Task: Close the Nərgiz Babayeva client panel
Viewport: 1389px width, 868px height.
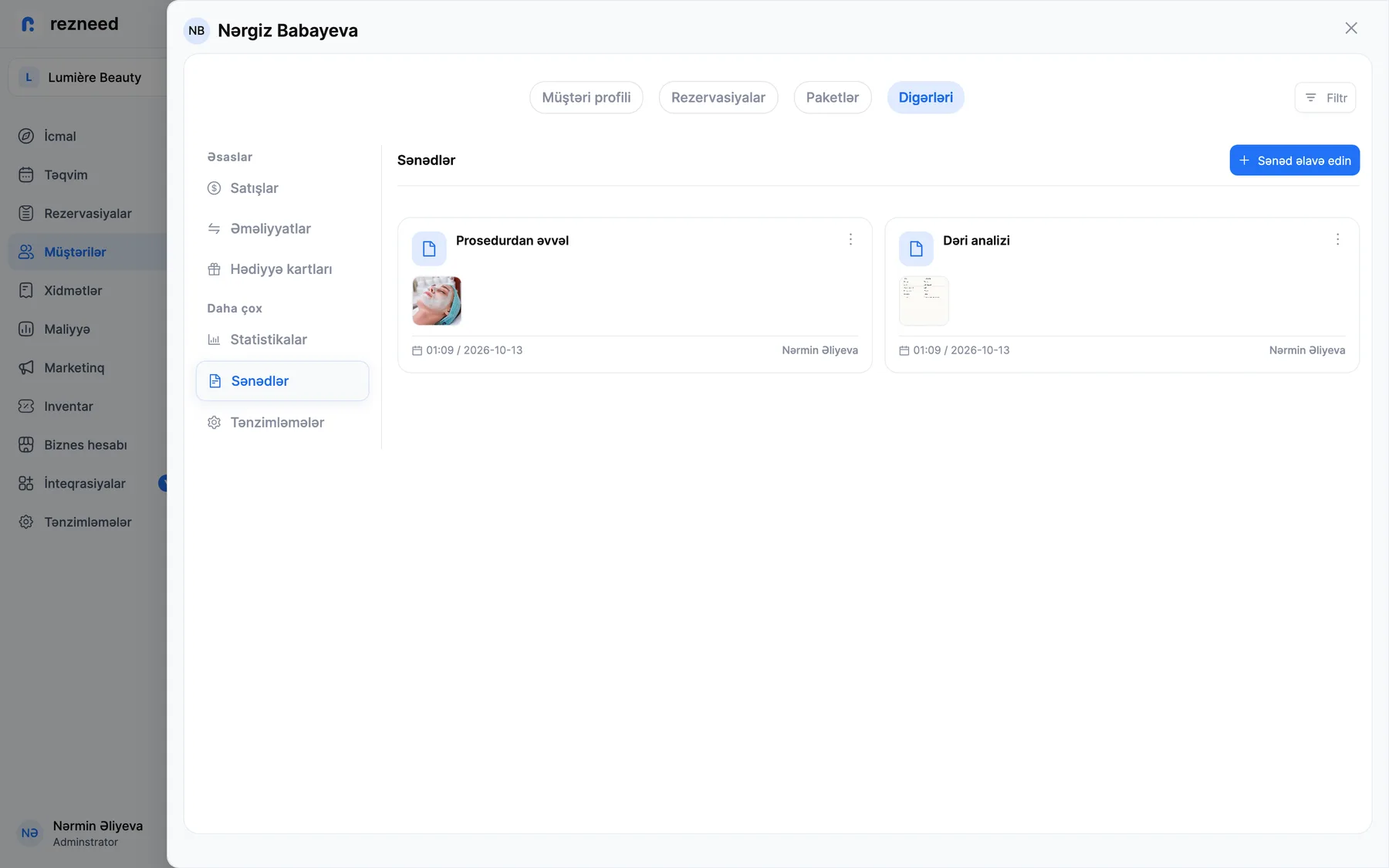Action: click(x=1351, y=29)
